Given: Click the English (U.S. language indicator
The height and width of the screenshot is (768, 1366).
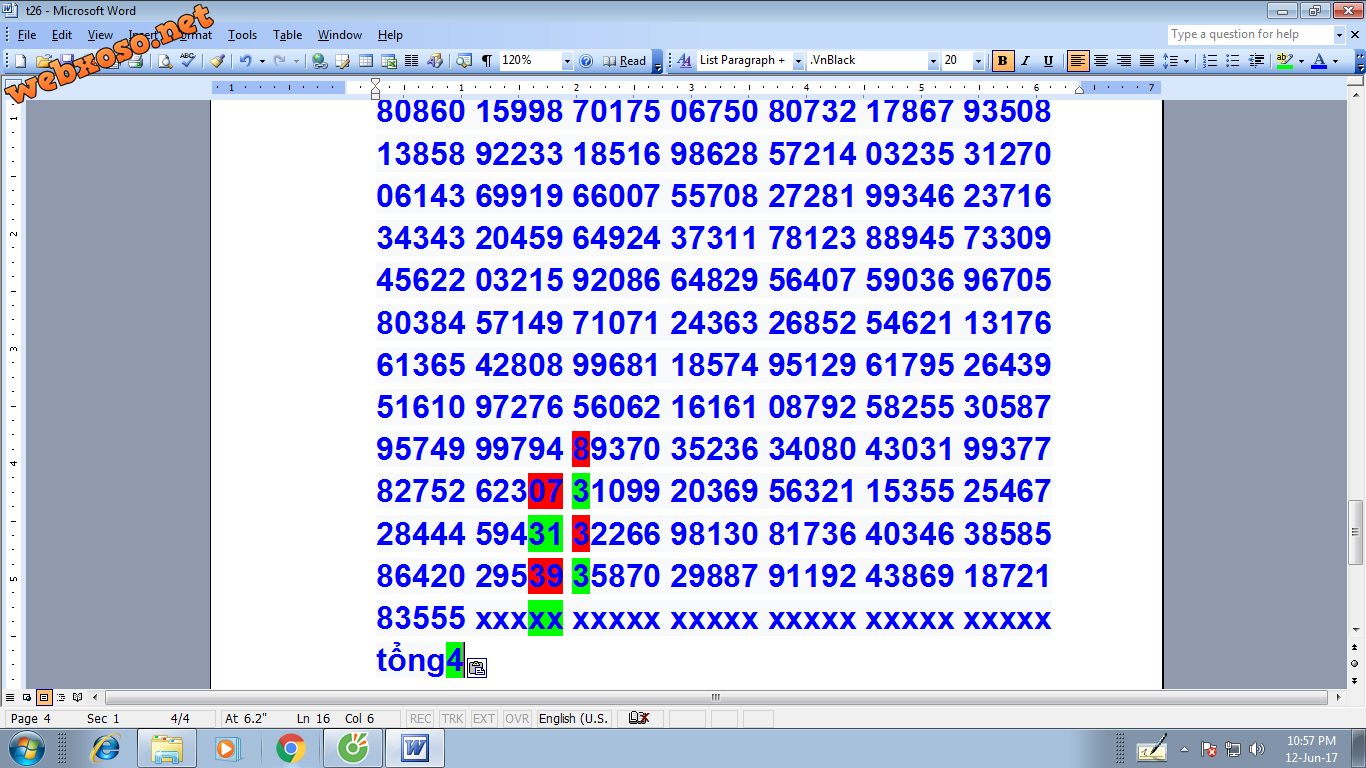Looking at the screenshot, I should click(574, 718).
